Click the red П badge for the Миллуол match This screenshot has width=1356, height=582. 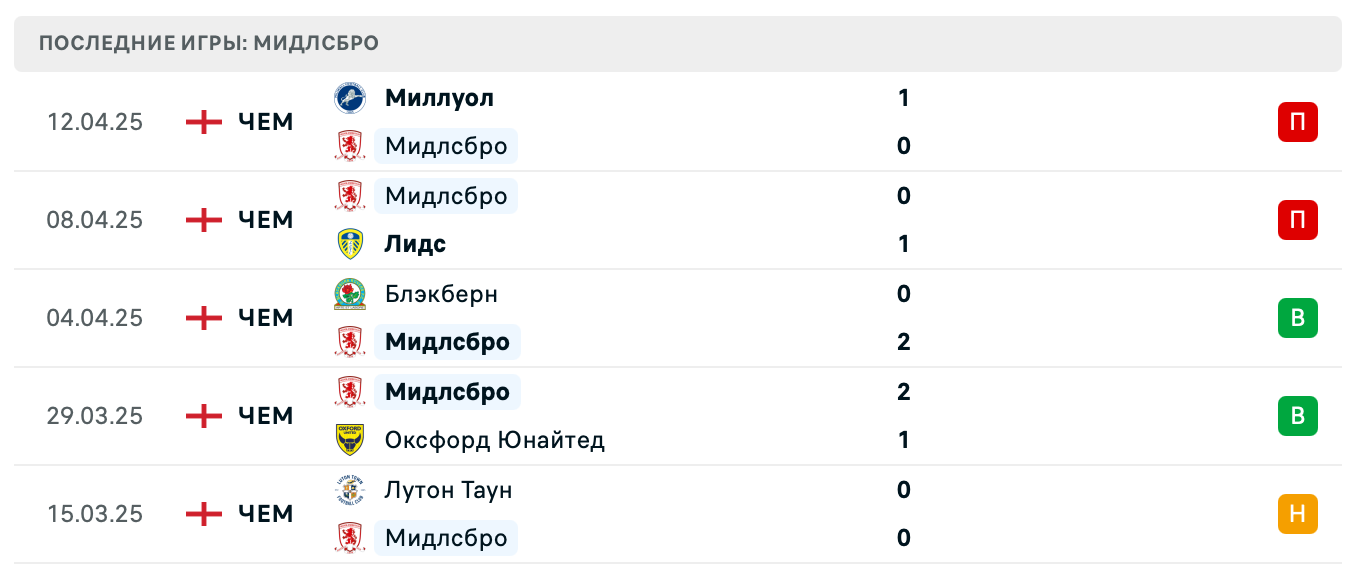(x=1297, y=122)
